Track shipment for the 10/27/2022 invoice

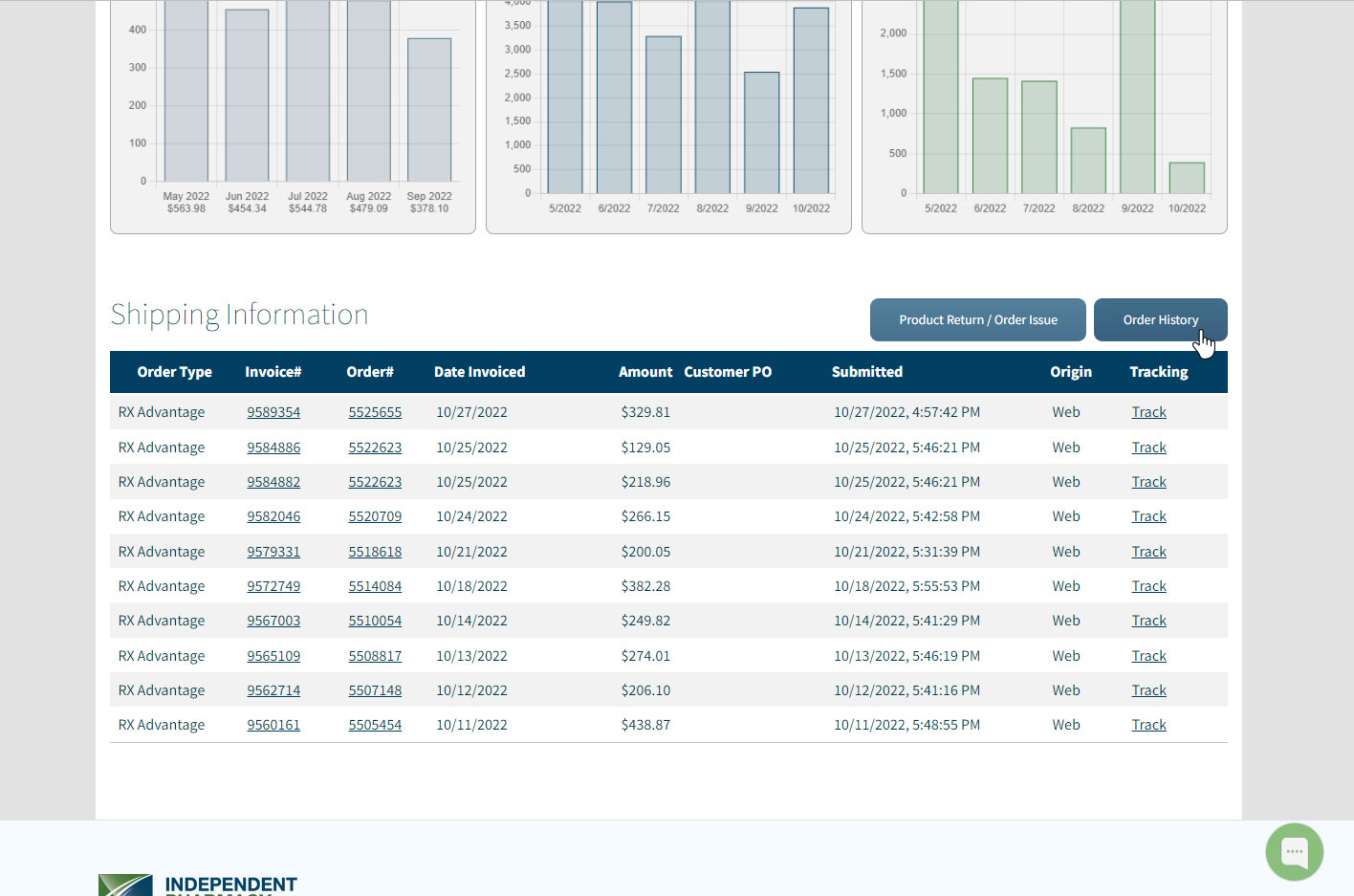tap(1148, 412)
